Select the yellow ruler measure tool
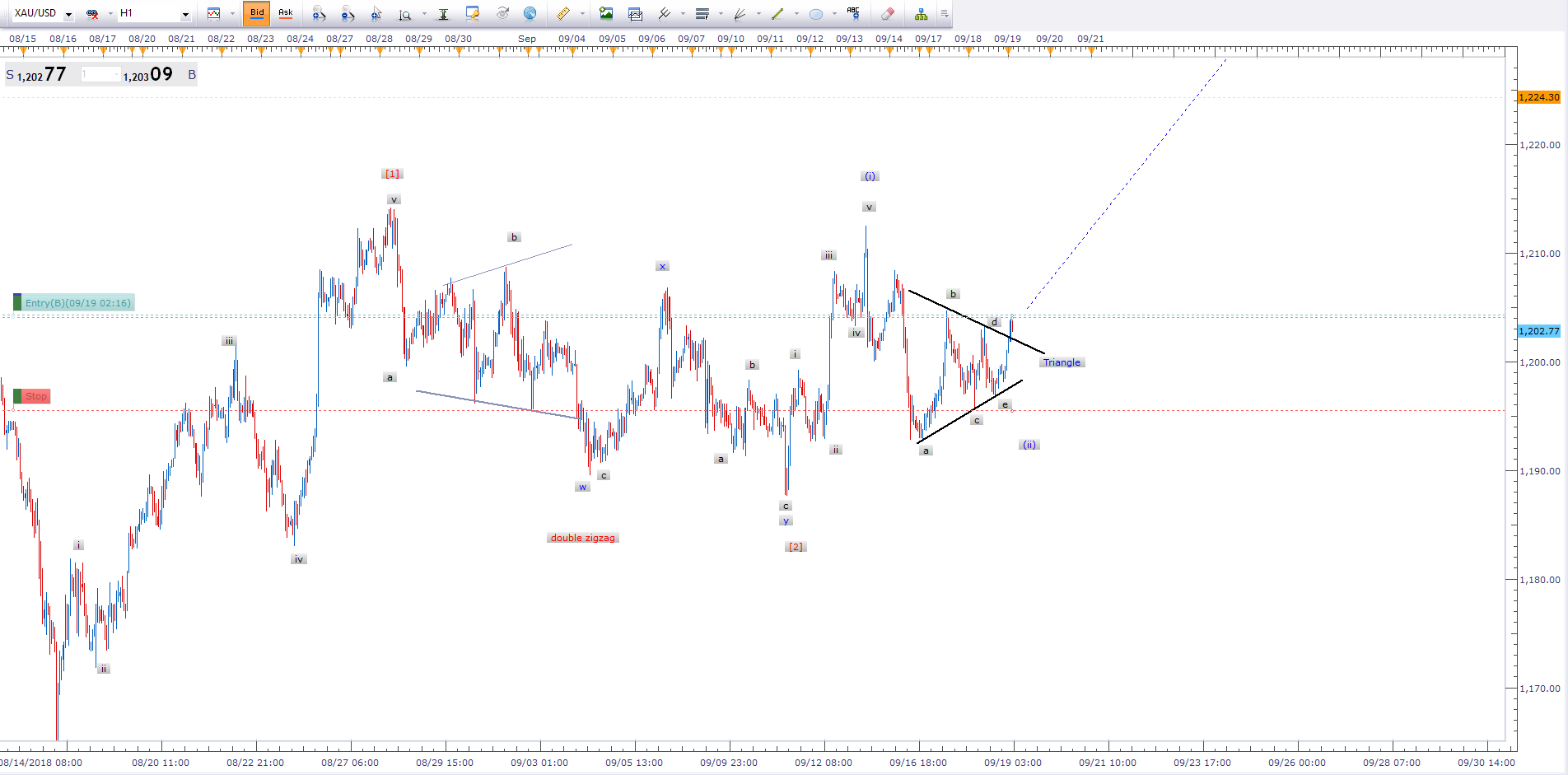Image resolution: width=1568 pixels, height=775 pixels. [x=563, y=14]
